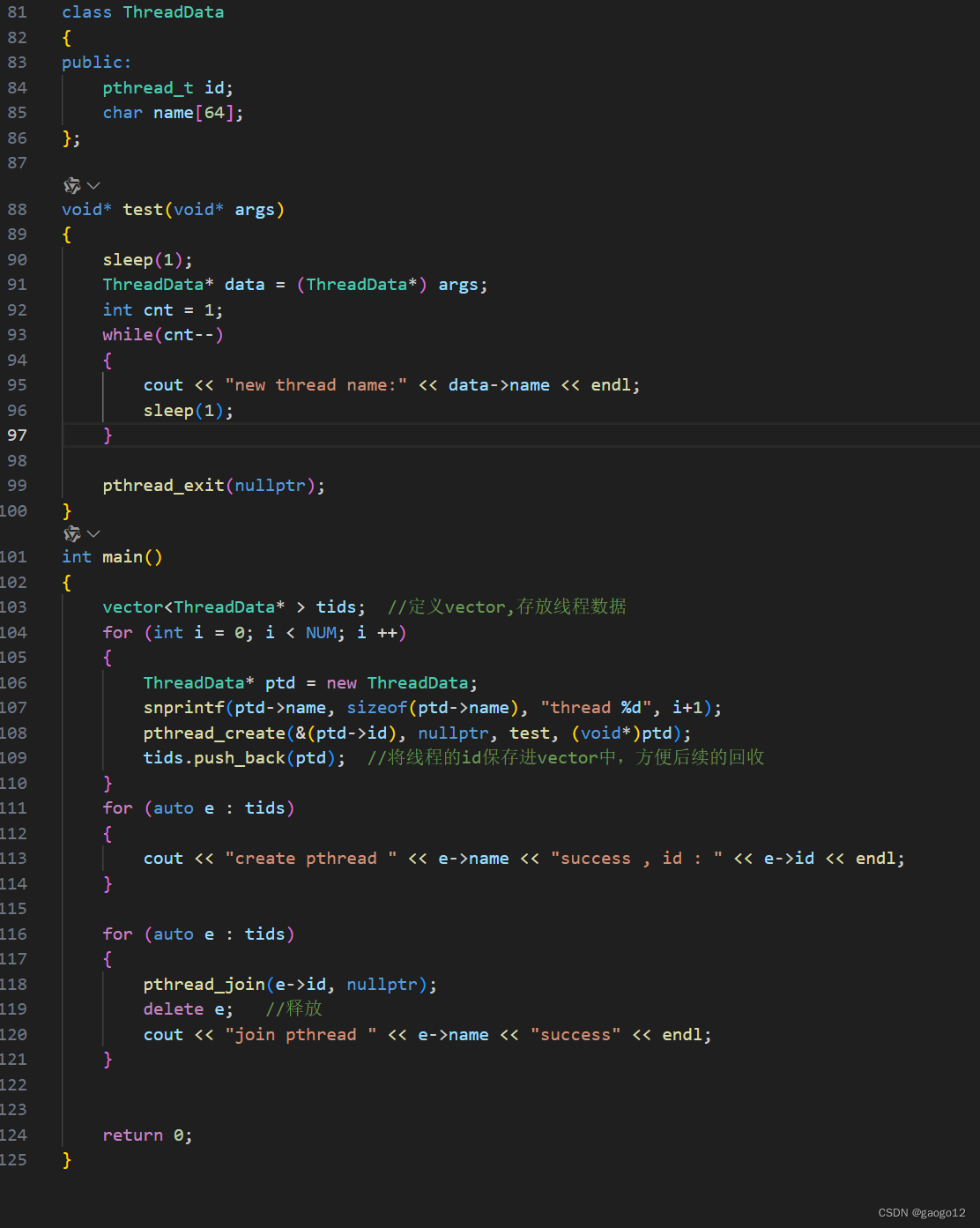Click the string "thread %d"
Image resolution: width=980 pixels, height=1228 pixels.
(600, 708)
